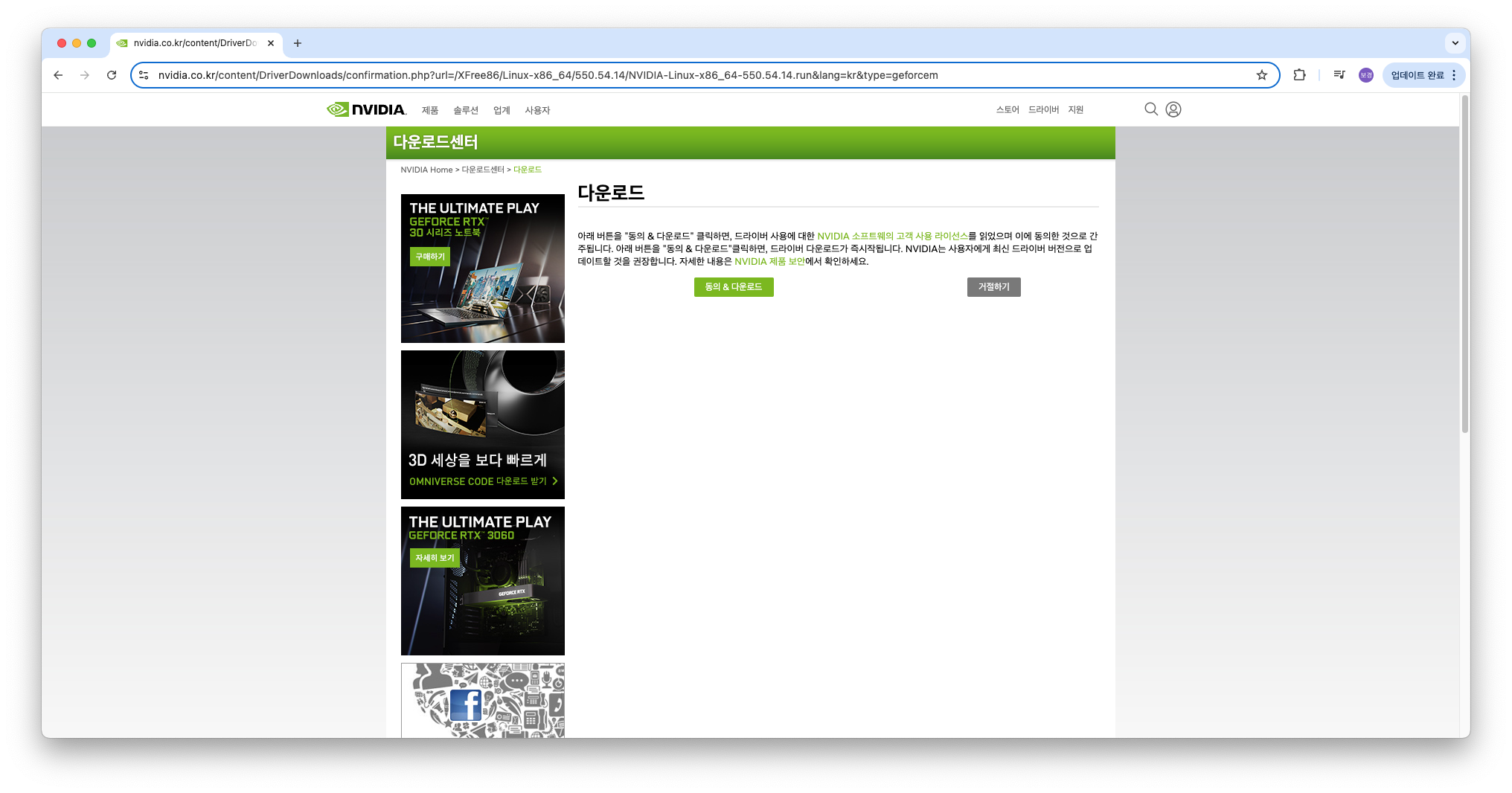
Task: Open the site search magnifier icon
Action: [x=1151, y=109]
